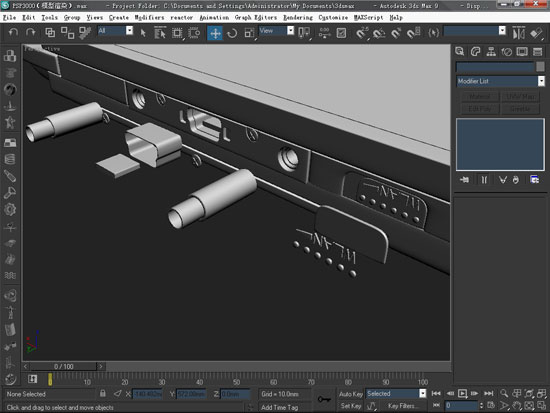Click the Pin Stack icon
The height and width of the screenshot is (413, 550).
click(x=464, y=180)
